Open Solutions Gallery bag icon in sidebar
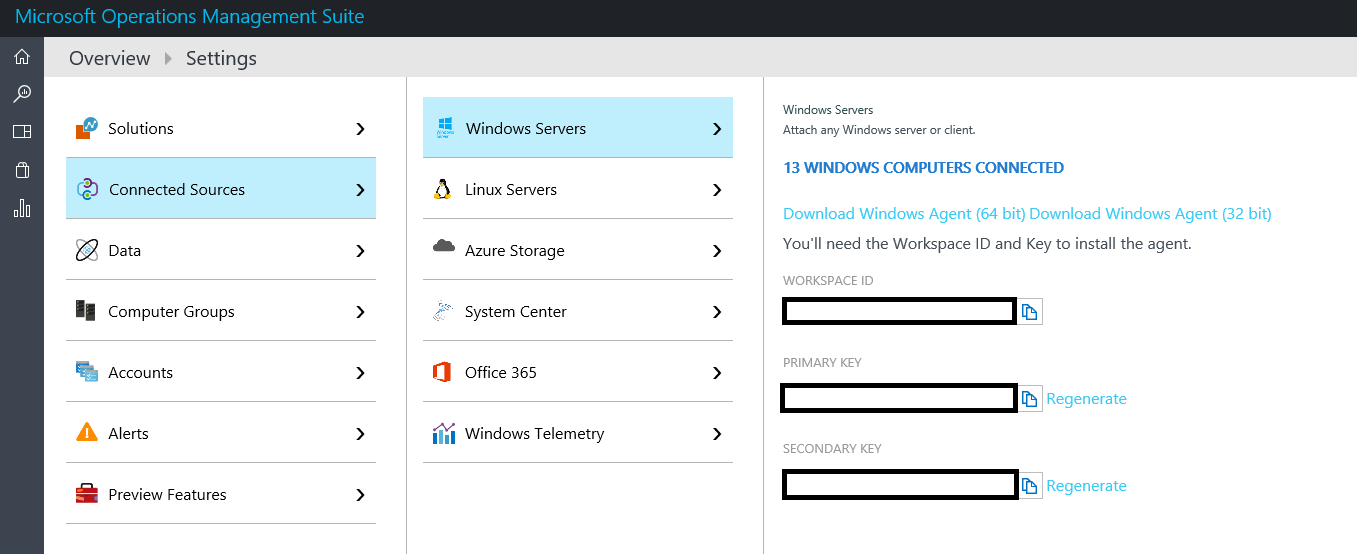Viewport: 1357px width, 554px height. [x=22, y=170]
